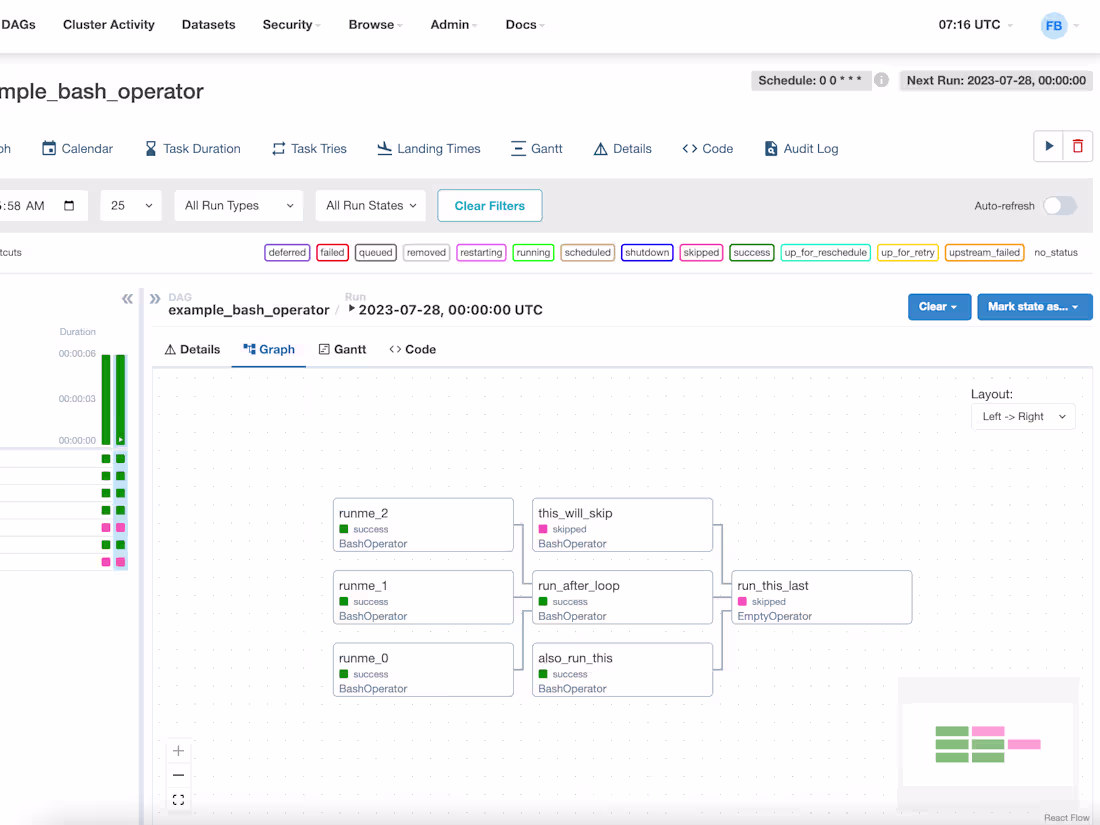This screenshot has width=1100, height=825.
Task: Open the FB user avatar menu
Action: click(x=1054, y=24)
